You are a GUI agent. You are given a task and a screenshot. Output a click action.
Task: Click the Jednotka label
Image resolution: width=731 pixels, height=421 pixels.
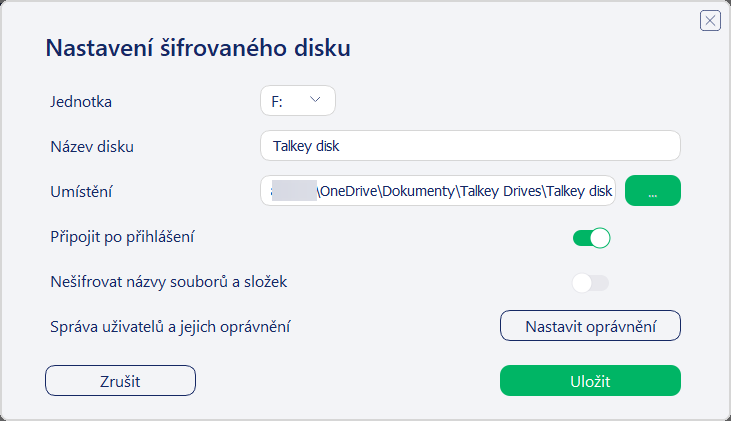pos(81,102)
